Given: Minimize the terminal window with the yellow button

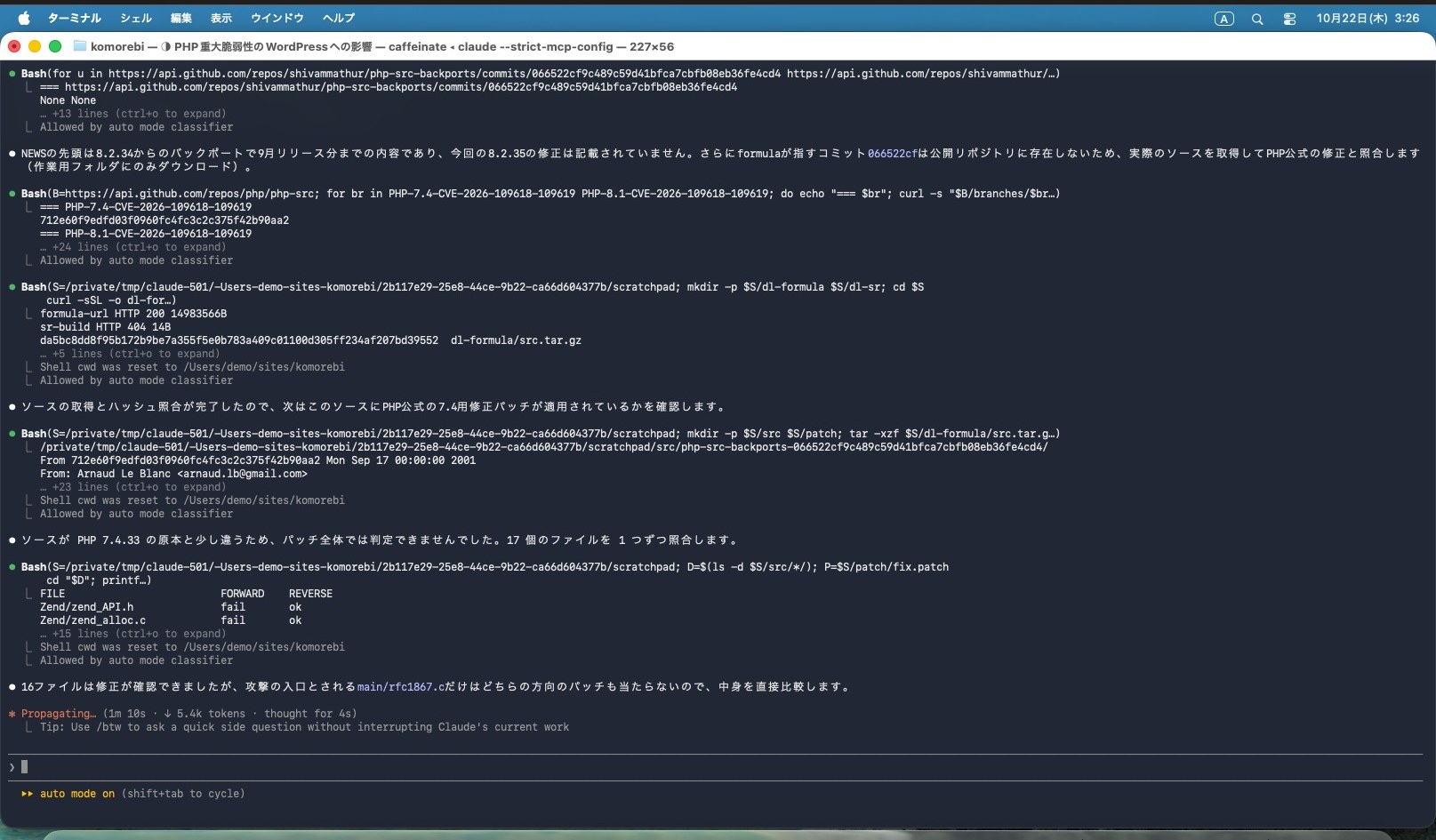Looking at the screenshot, I should (x=35, y=46).
